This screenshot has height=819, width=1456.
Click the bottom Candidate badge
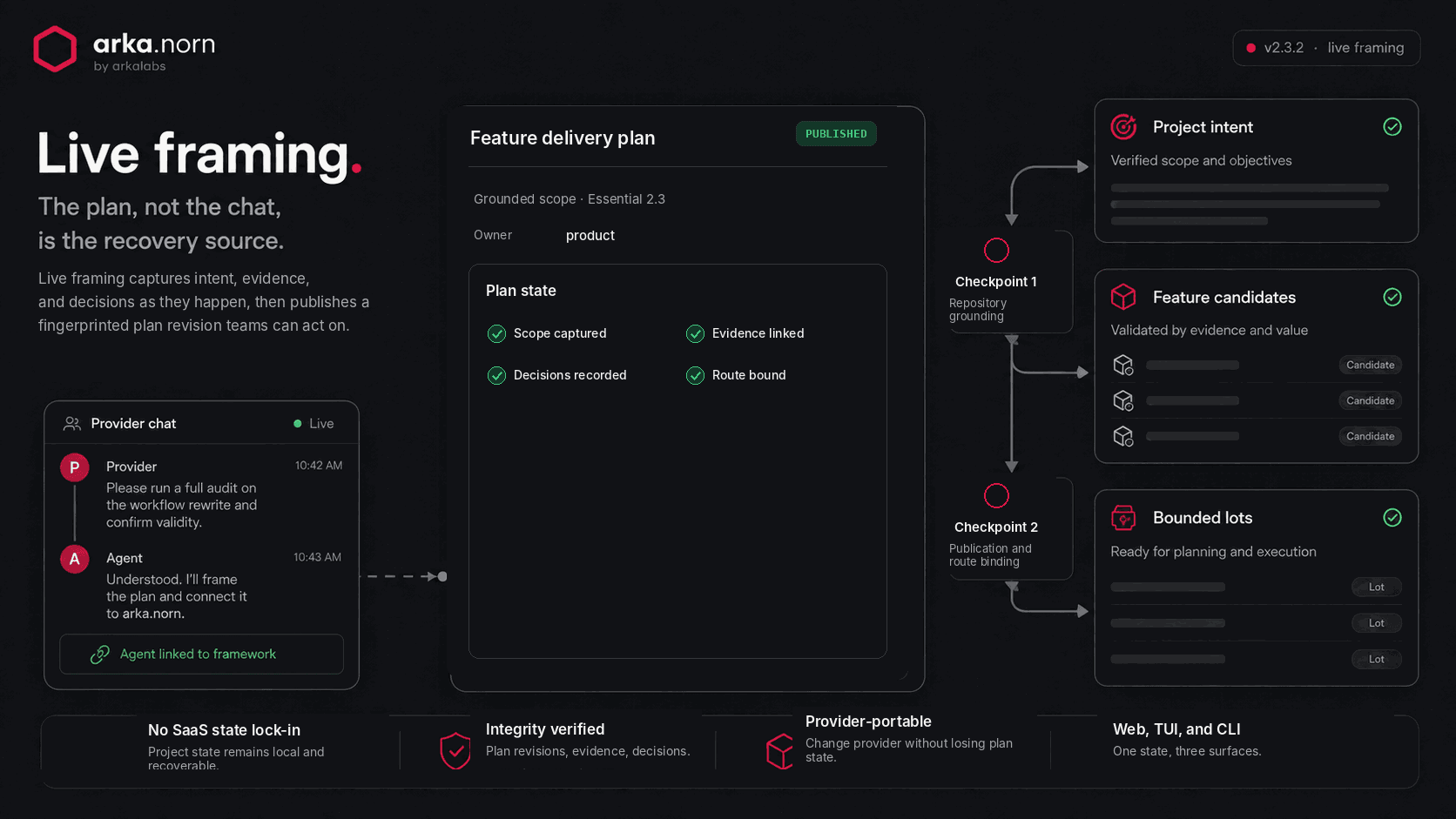click(1370, 436)
